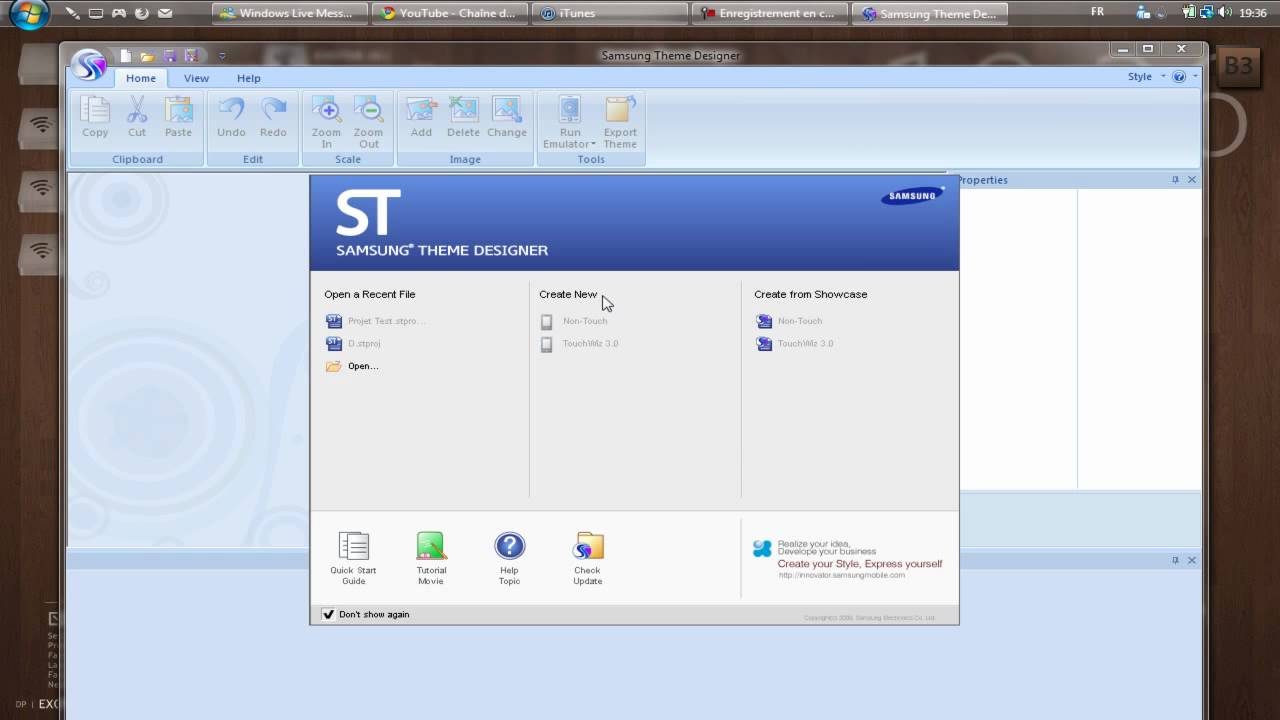Viewport: 1280px width, 720px height.
Task: Switch to the View ribbon tab
Action: [x=196, y=78]
